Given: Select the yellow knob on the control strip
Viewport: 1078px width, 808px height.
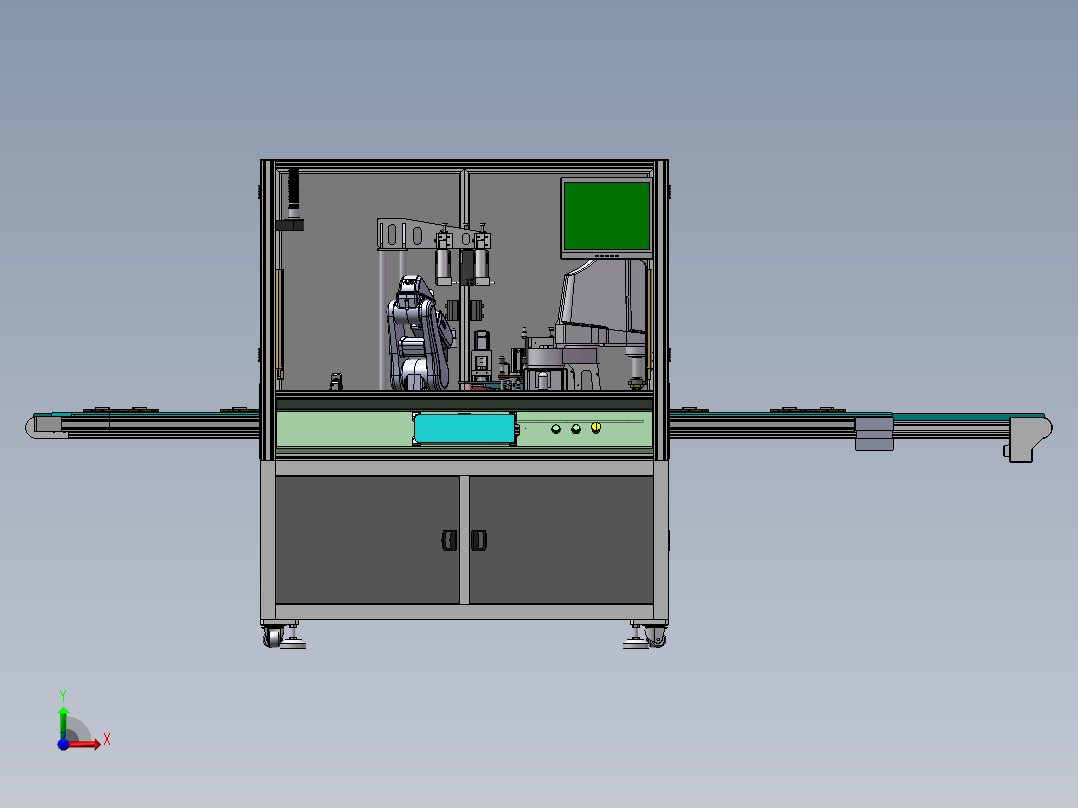Looking at the screenshot, I should (x=596, y=428).
